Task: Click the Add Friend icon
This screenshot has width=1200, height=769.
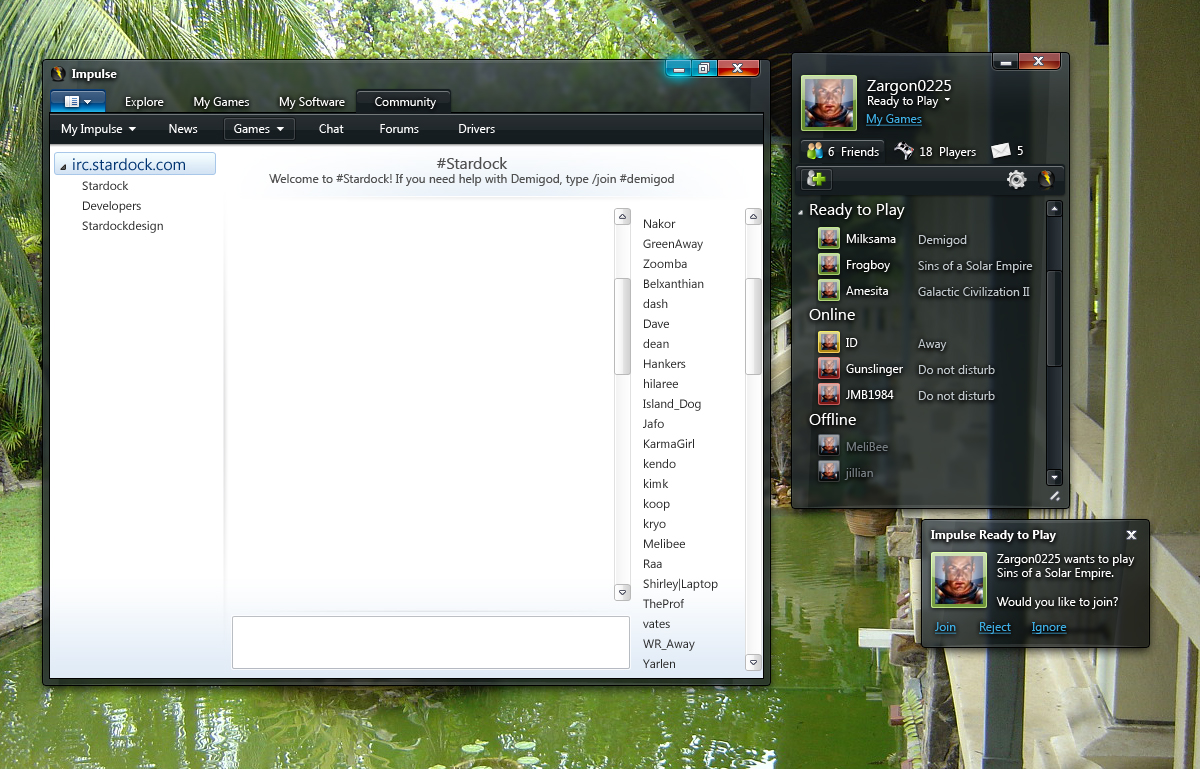Action: (x=817, y=179)
